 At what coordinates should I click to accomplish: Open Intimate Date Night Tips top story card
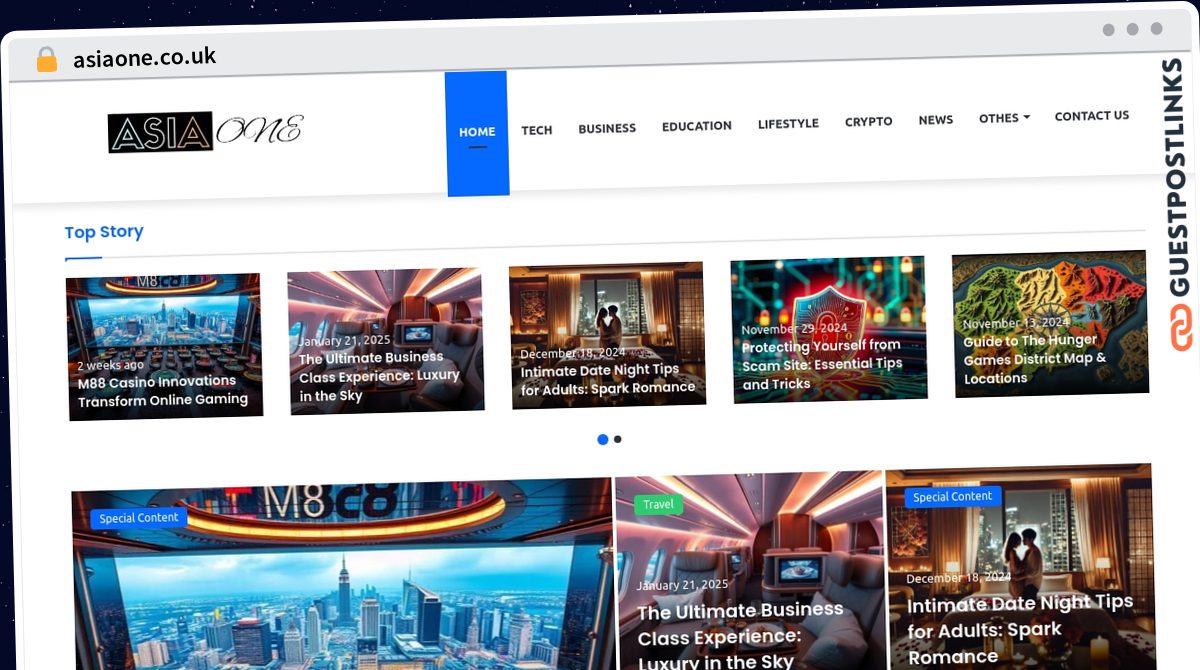(x=608, y=334)
